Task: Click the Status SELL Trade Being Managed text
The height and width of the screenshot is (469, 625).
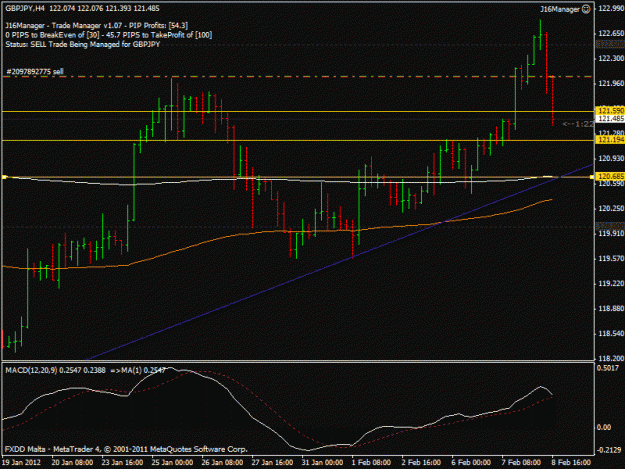Action: pos(83,44)
